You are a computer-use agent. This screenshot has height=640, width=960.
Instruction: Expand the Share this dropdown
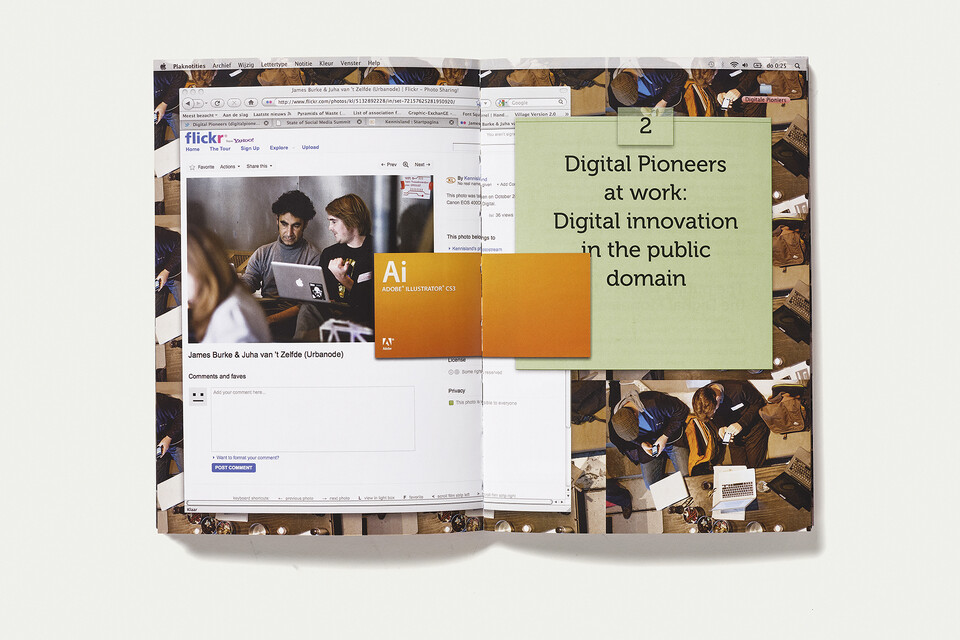[259, 167]
